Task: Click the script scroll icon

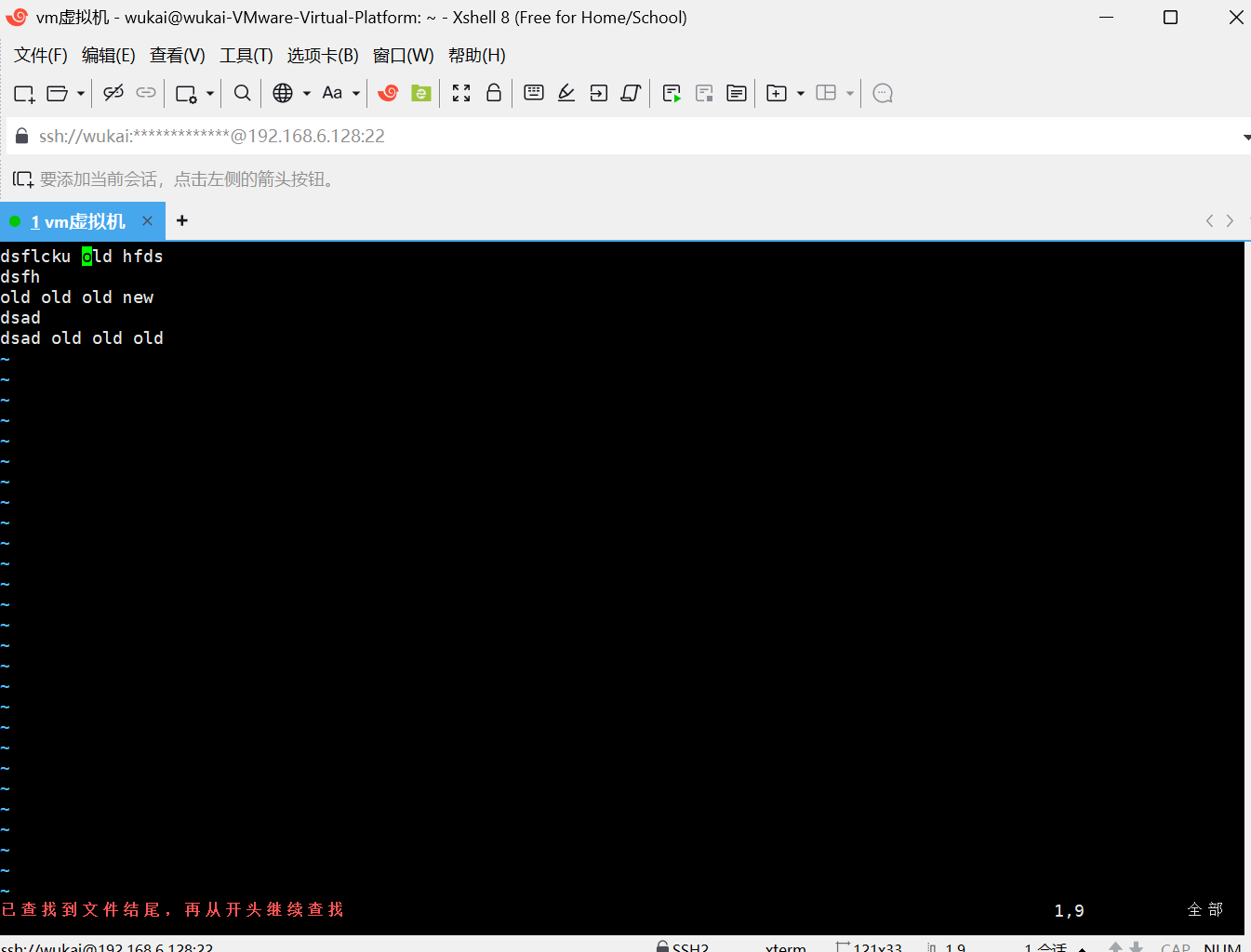Action: [631, 93]
